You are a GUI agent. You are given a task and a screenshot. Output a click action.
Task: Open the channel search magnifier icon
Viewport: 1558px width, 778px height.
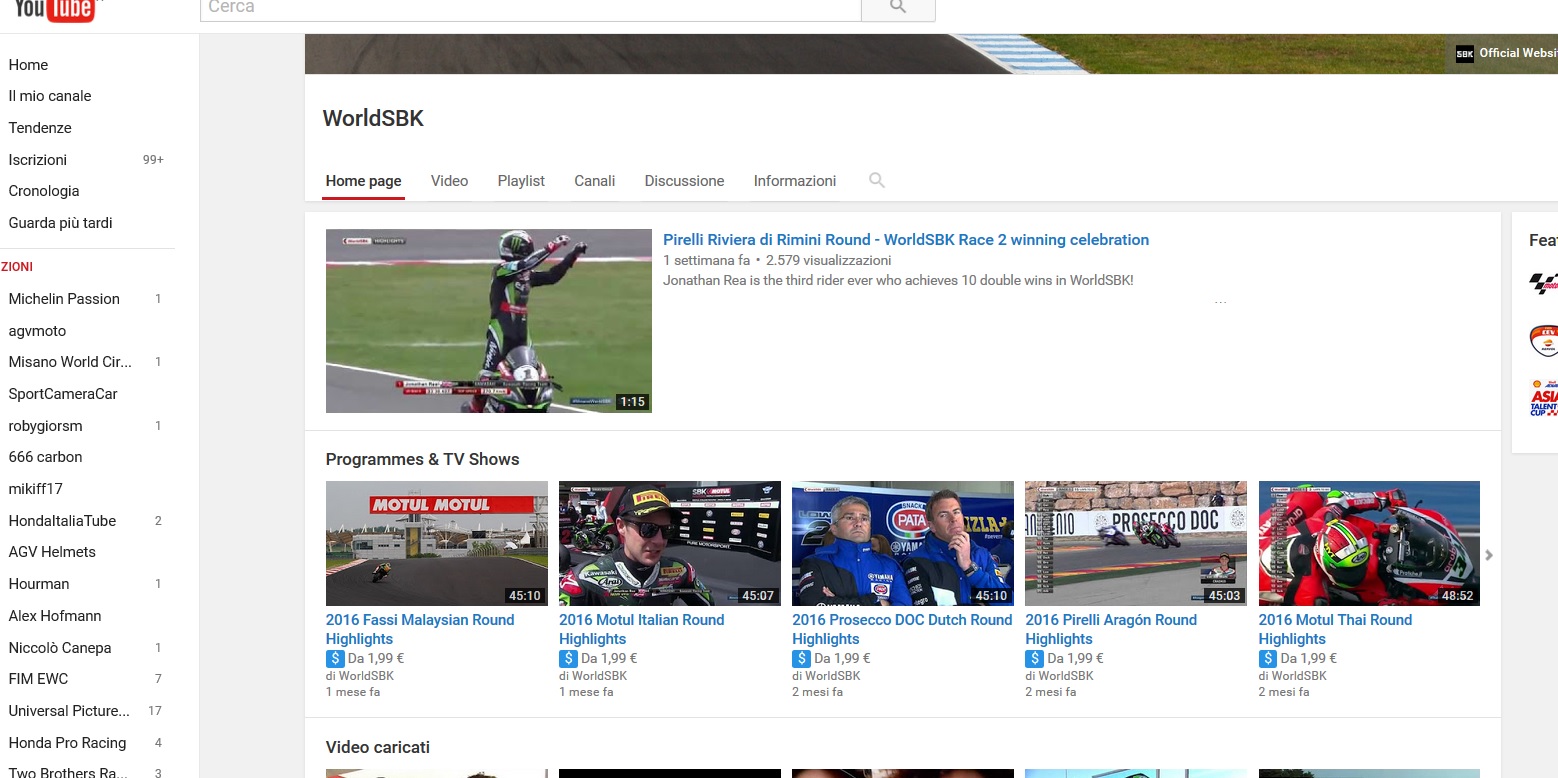[877, 181]
